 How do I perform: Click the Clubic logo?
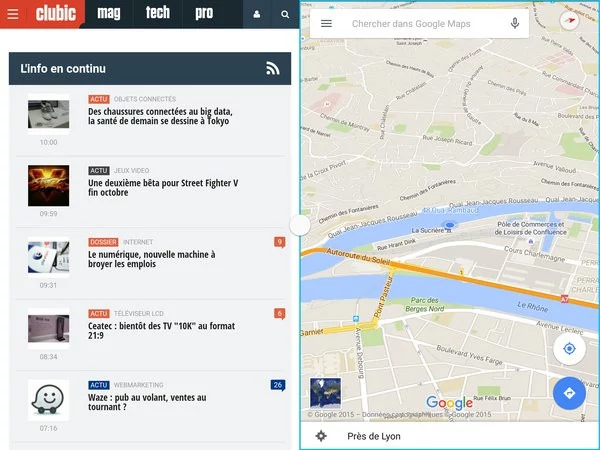pos(56,14)
